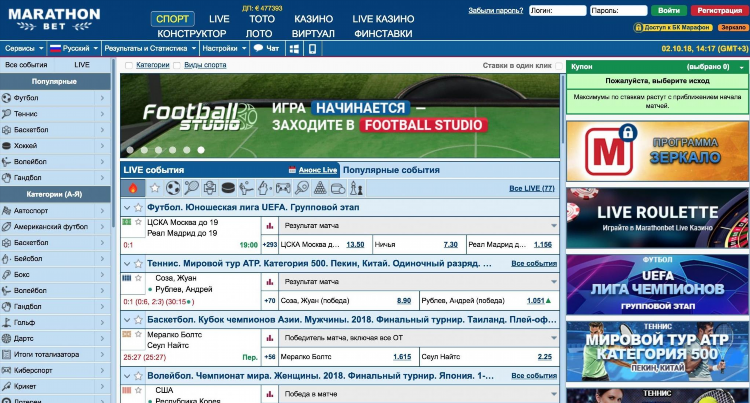The image size is (750, 403).
Task: Star the Соза, Жуан tennis match
Action: (138, 278)
